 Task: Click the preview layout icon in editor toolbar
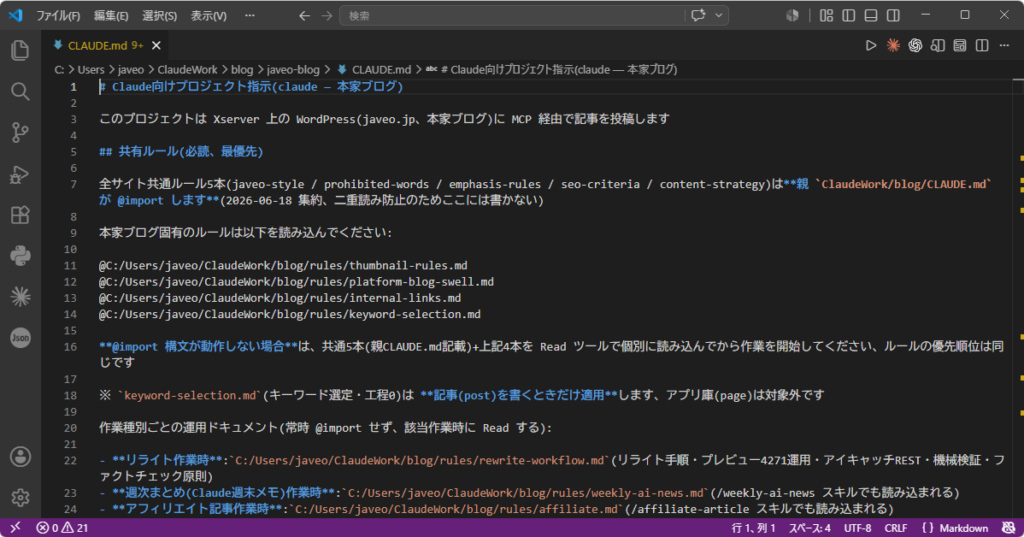pos(959,45)
